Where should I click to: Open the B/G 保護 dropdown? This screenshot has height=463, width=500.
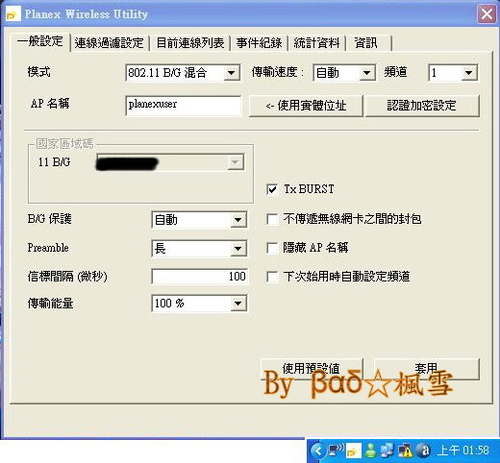click(x=199, y=220)
